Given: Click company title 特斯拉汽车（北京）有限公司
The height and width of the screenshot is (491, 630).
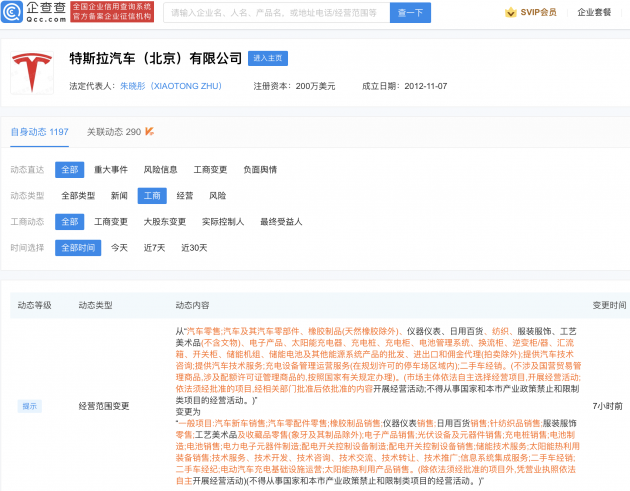Looking at the screenshot, I should click(155, 58).
